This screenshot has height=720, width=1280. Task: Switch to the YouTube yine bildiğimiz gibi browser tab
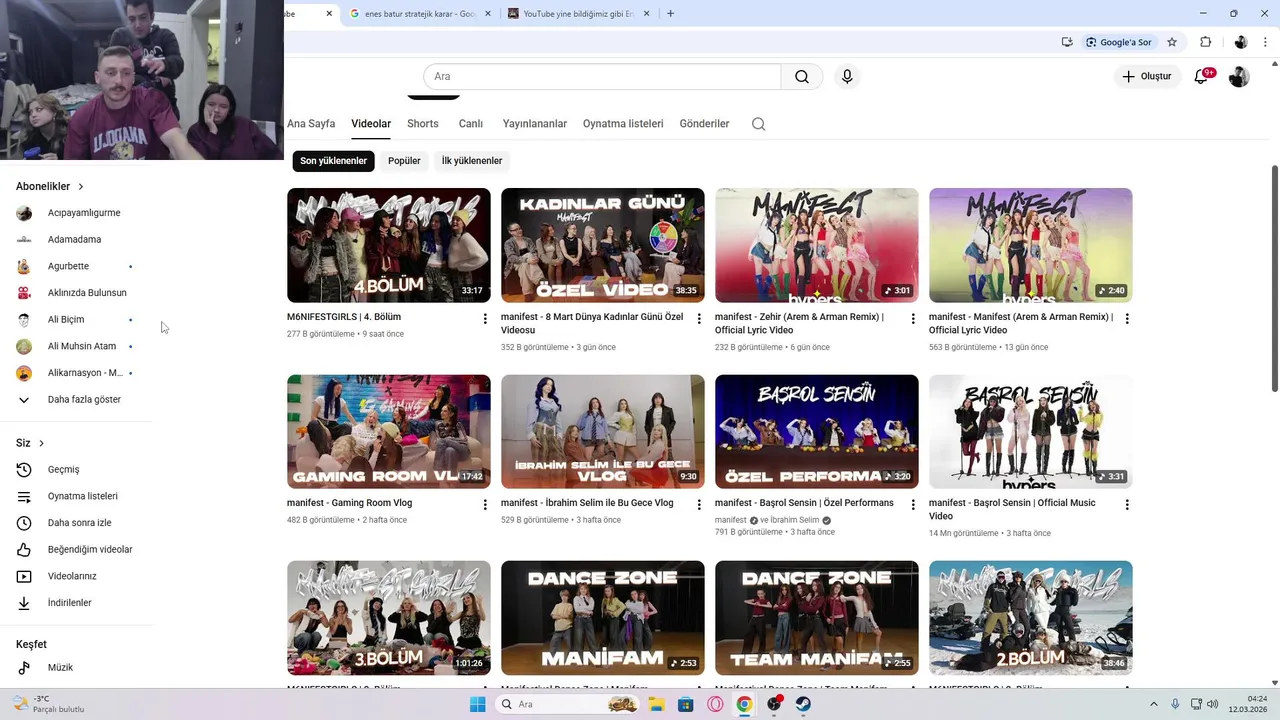(578, 14)
